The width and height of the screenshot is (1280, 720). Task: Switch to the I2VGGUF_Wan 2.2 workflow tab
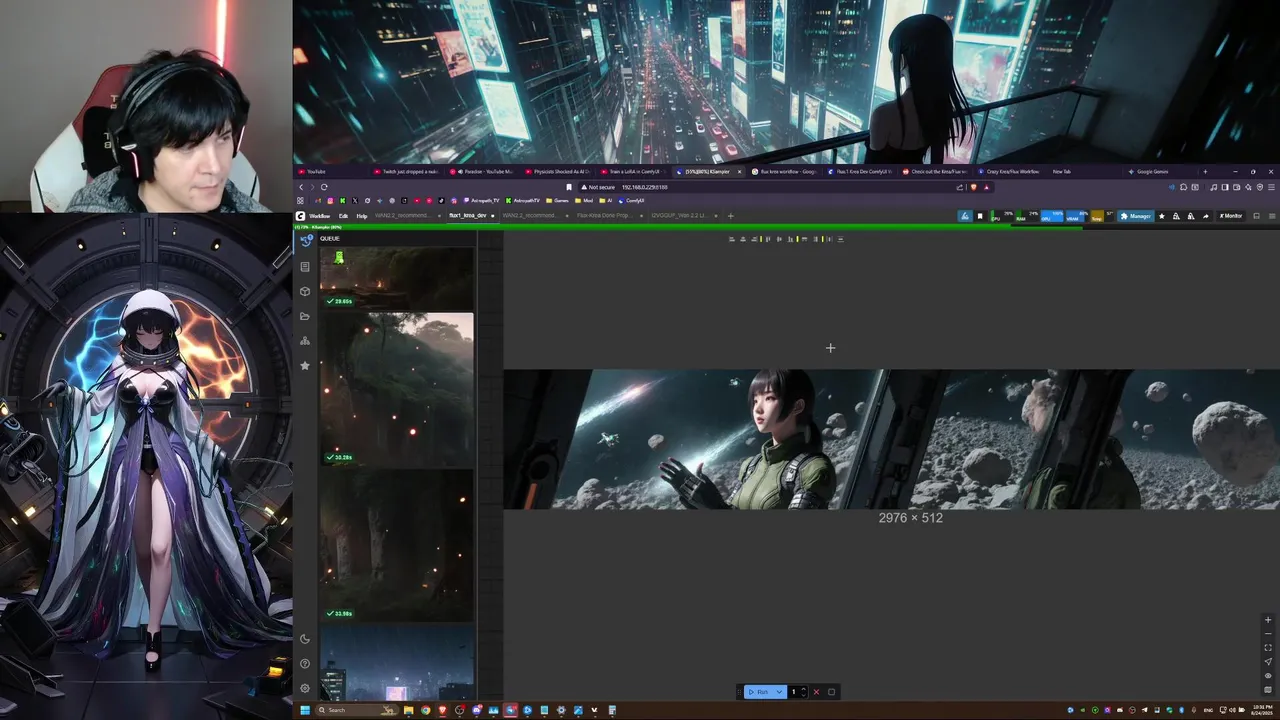tap(680, 215)
